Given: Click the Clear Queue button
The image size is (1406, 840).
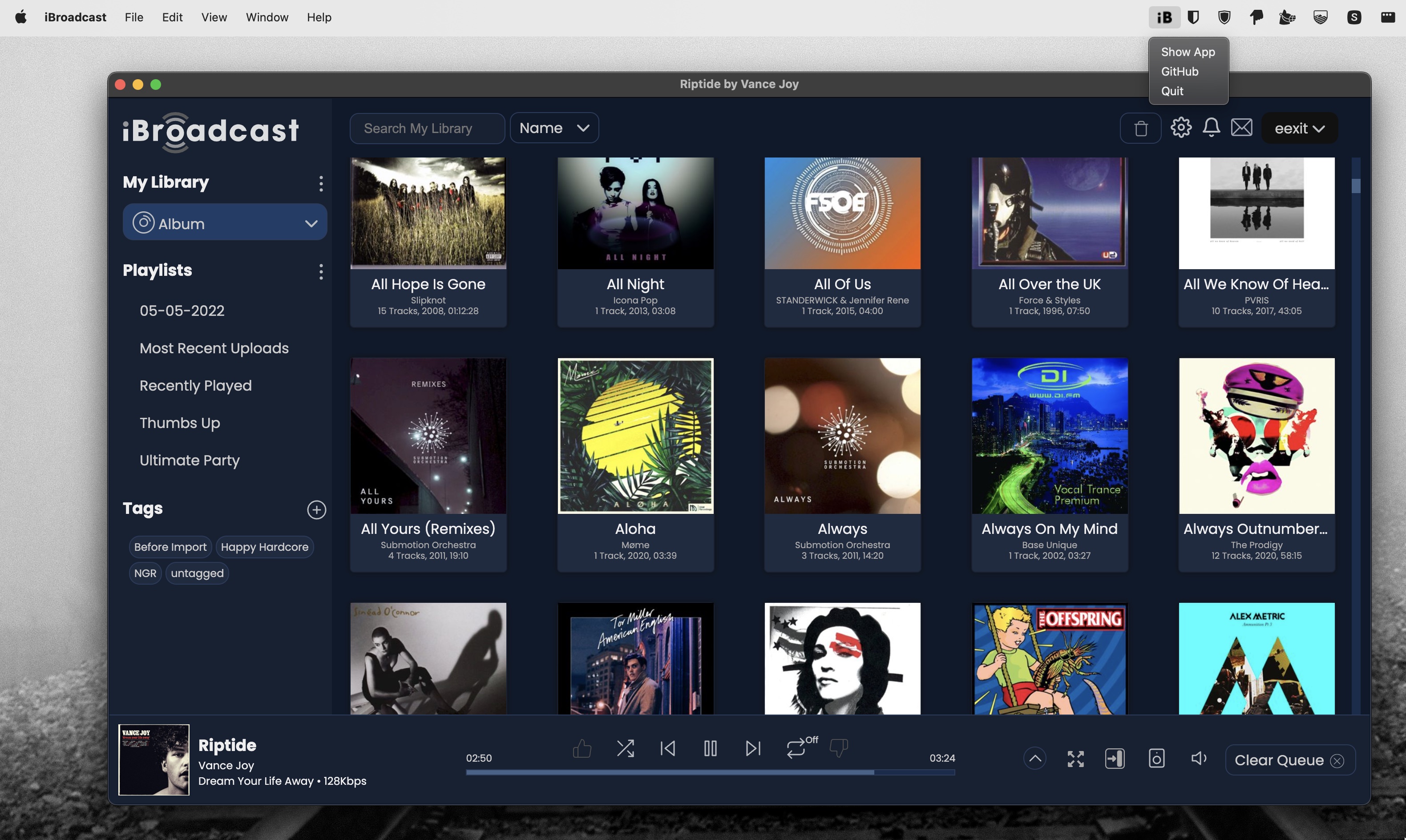Looking at the screenshot, I should (x=1289, y=760).
